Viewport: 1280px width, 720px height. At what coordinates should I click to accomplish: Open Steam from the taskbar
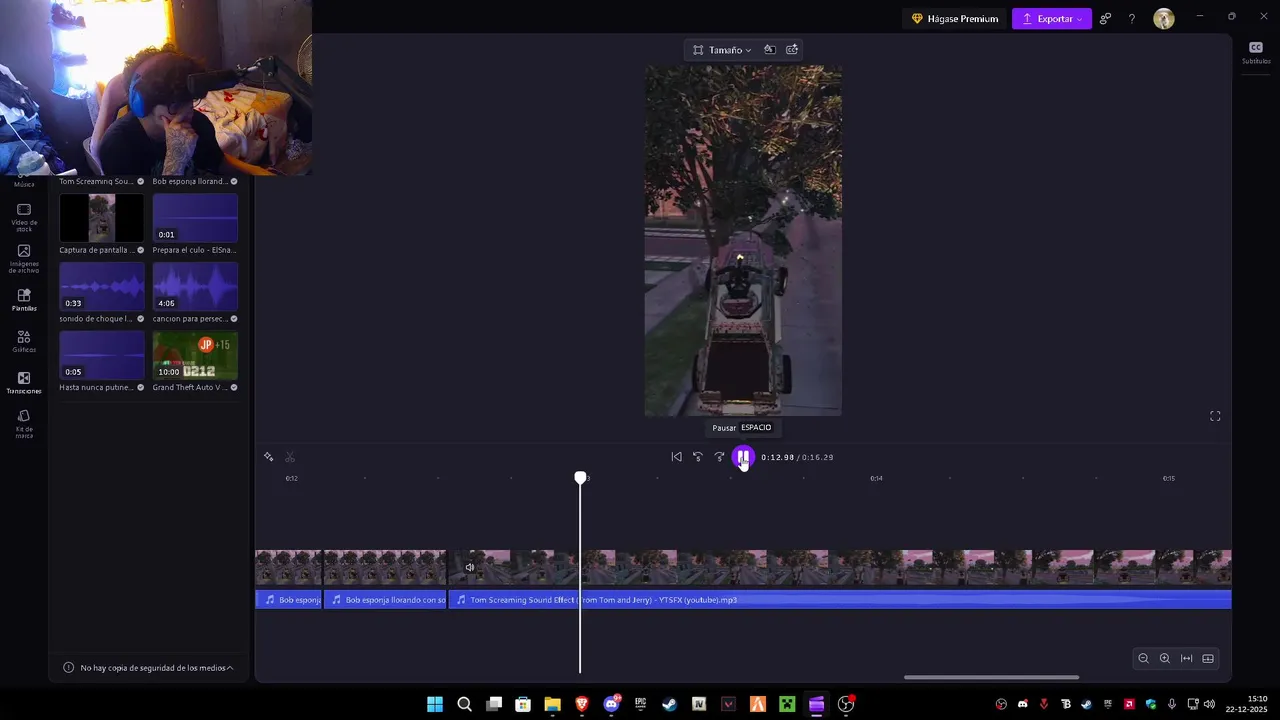[x=669, y=704]
